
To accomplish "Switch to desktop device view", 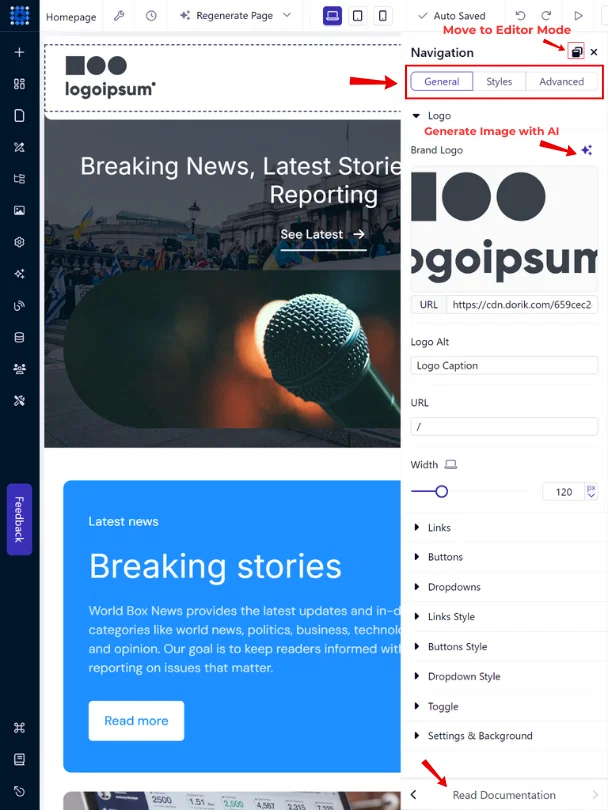I will coord(332,15).
